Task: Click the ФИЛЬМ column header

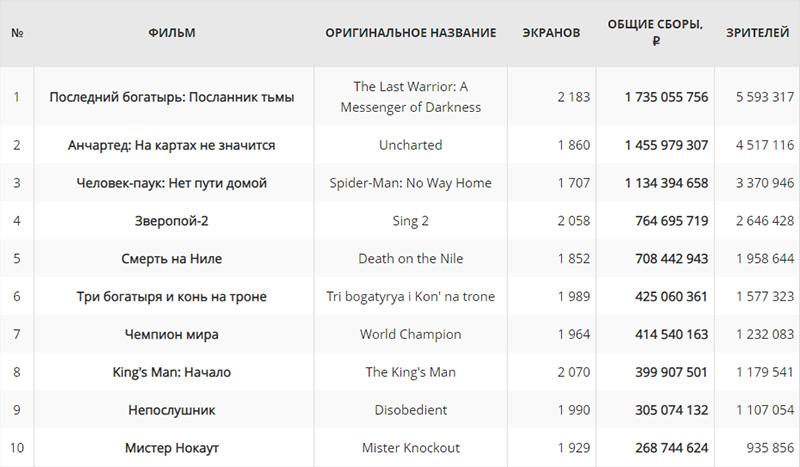Action: [x=171, y=33]
